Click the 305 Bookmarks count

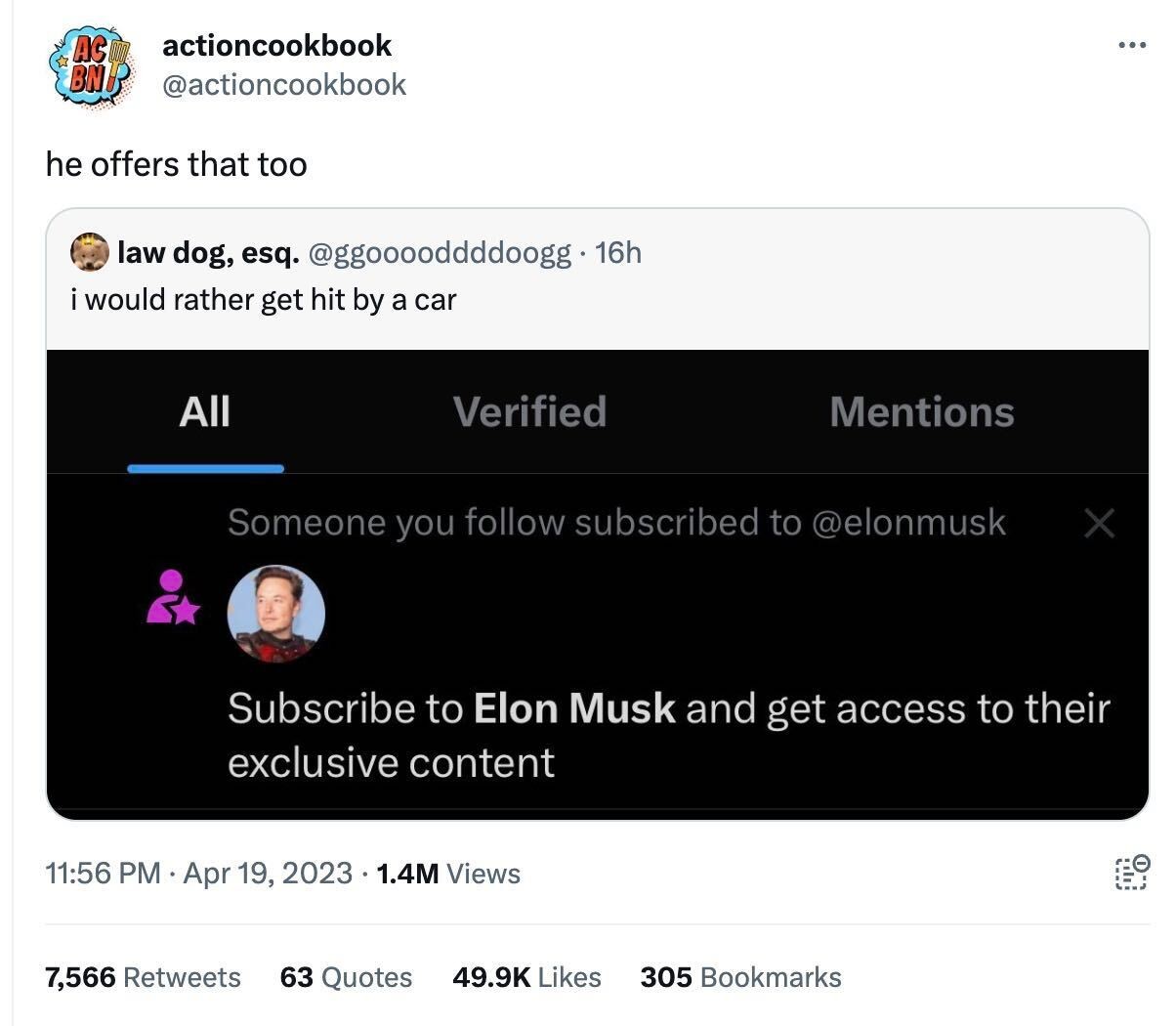[x=740, y=977]
